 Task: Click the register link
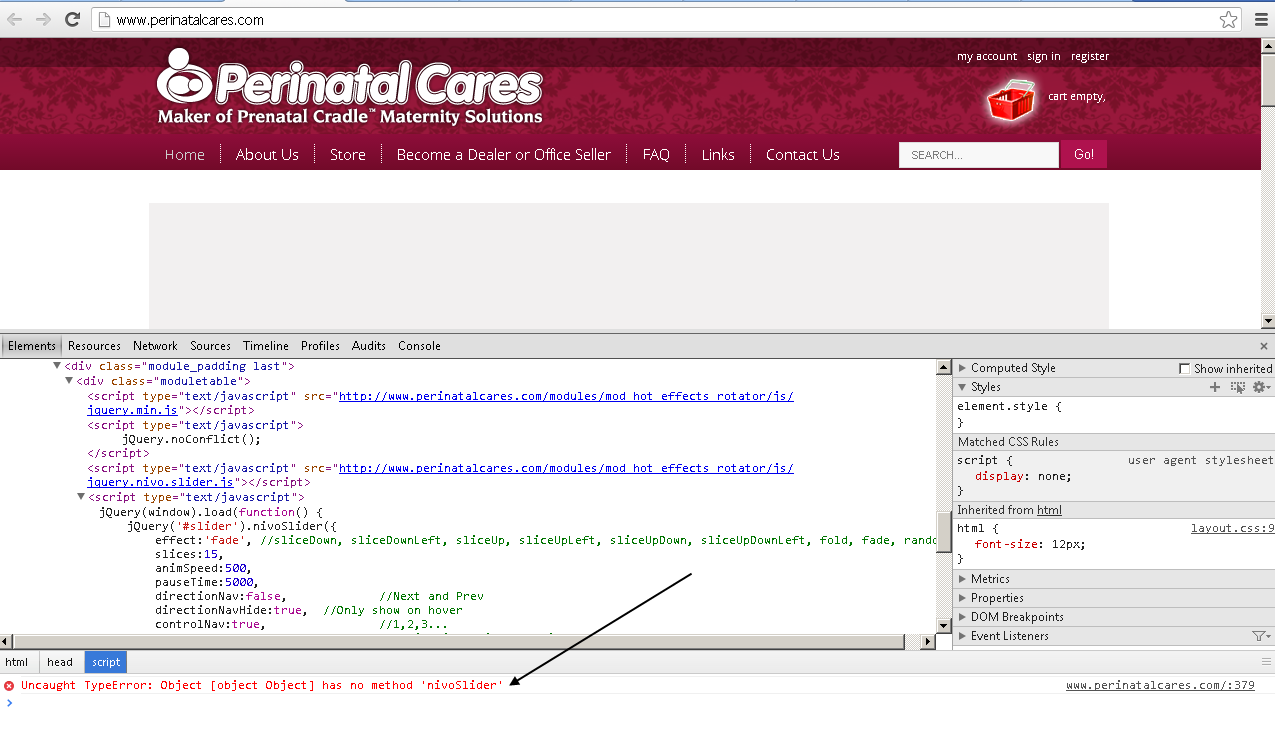pyautogui.click(x=1090, y=57)
